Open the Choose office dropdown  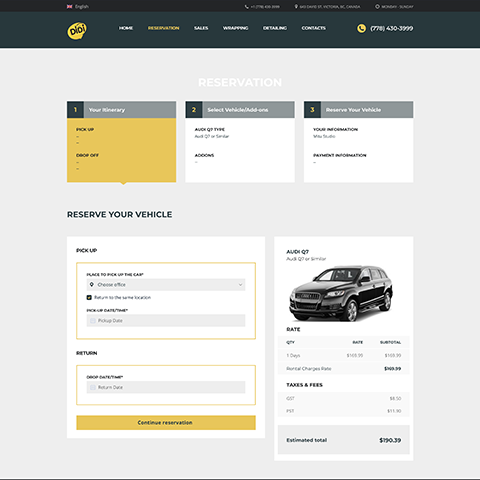click(166, 285)
